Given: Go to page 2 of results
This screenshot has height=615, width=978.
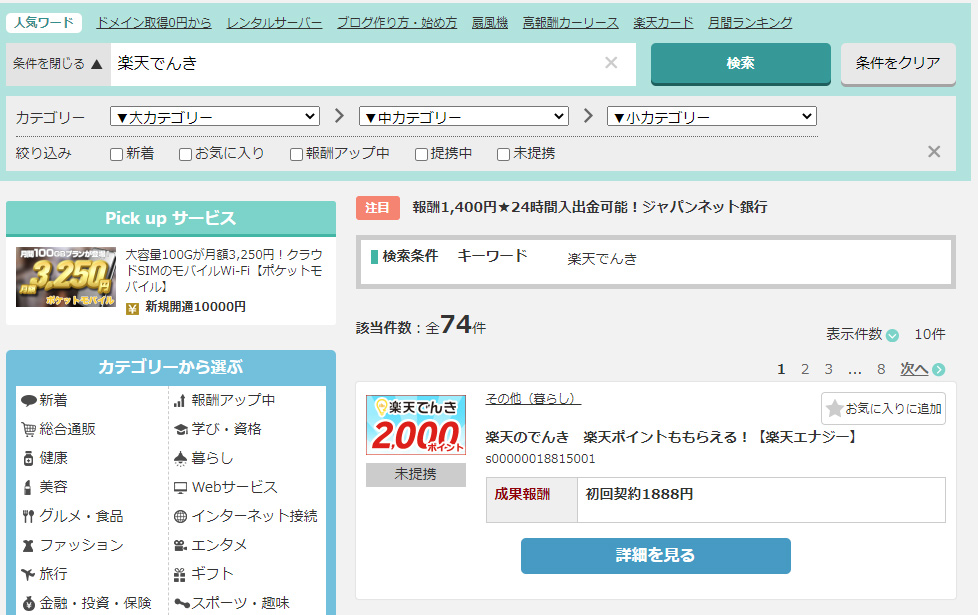Looking at the screenshot, I should (x=805, y=369).
